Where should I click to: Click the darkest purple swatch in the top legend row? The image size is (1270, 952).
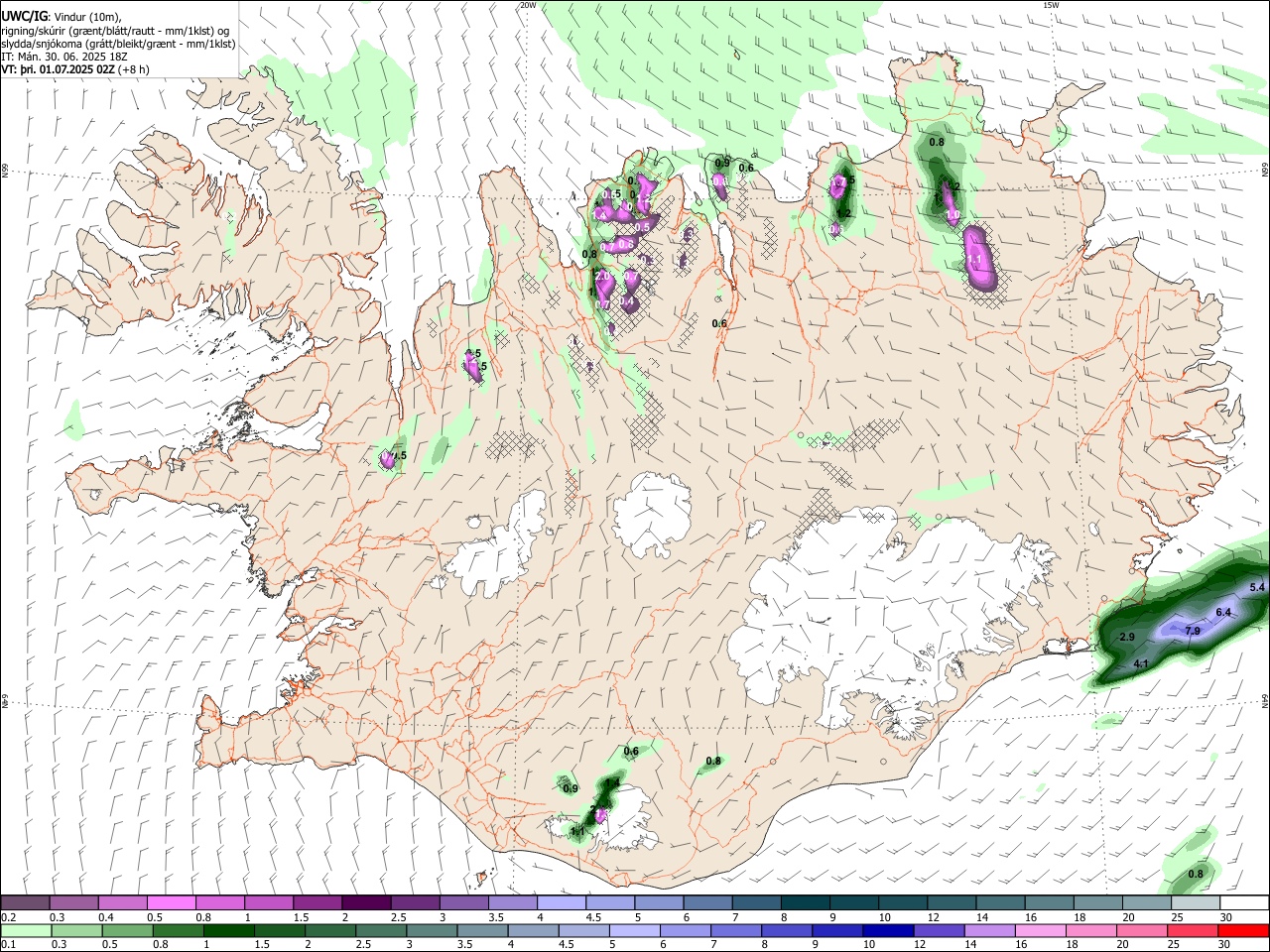(x=366, y=903)
